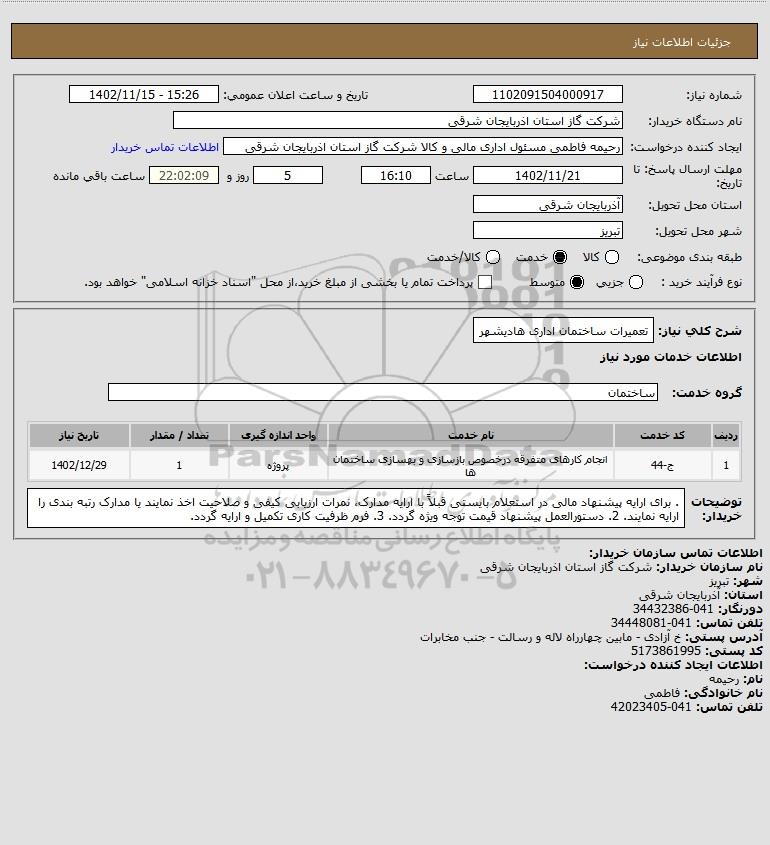
Task: Click the response deadline date 1402/11/21
Action: pos(547,175)
